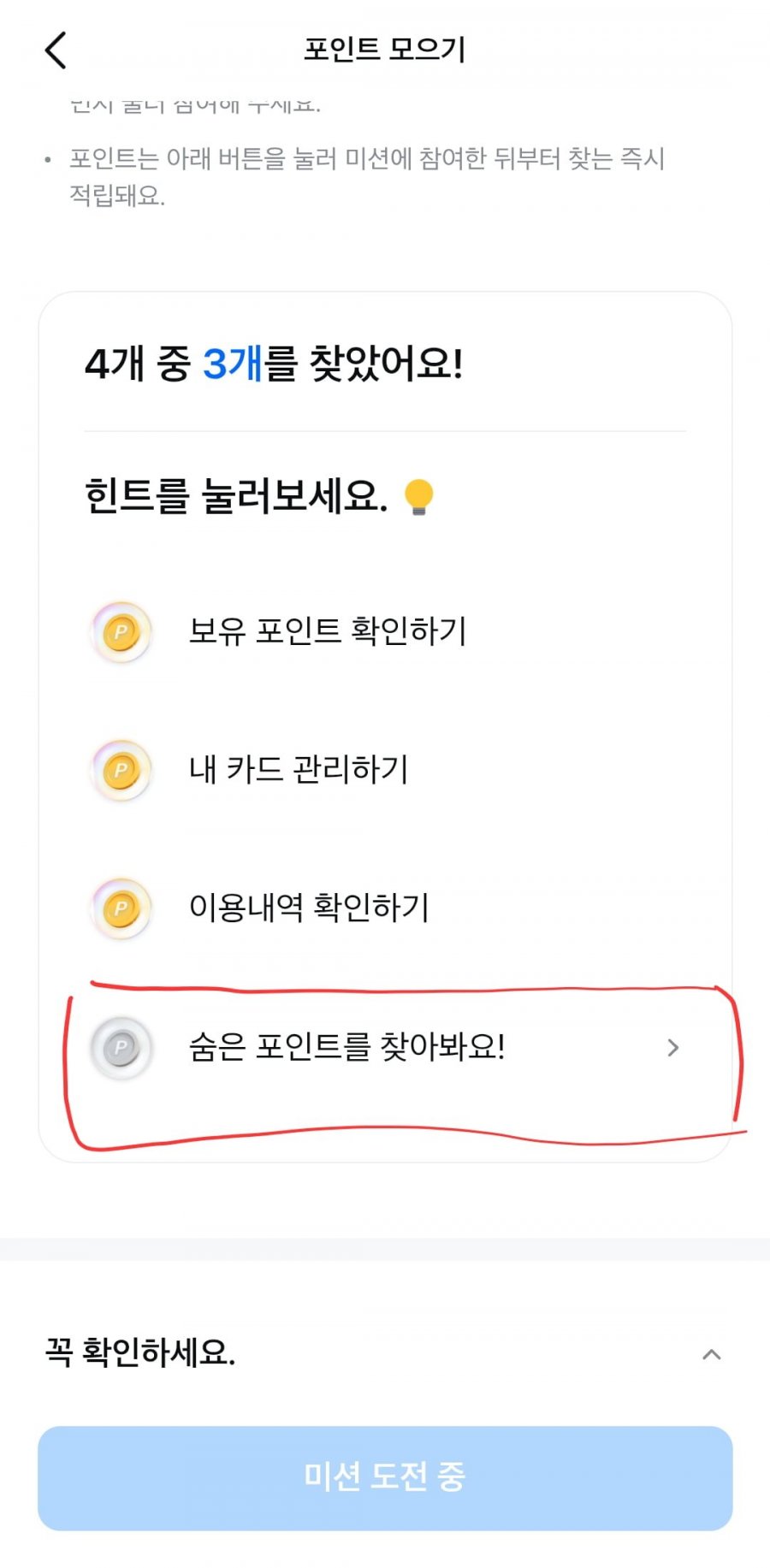
Task: Tap the 힌트를 눌러보세요. label
Action: [236, 496]
